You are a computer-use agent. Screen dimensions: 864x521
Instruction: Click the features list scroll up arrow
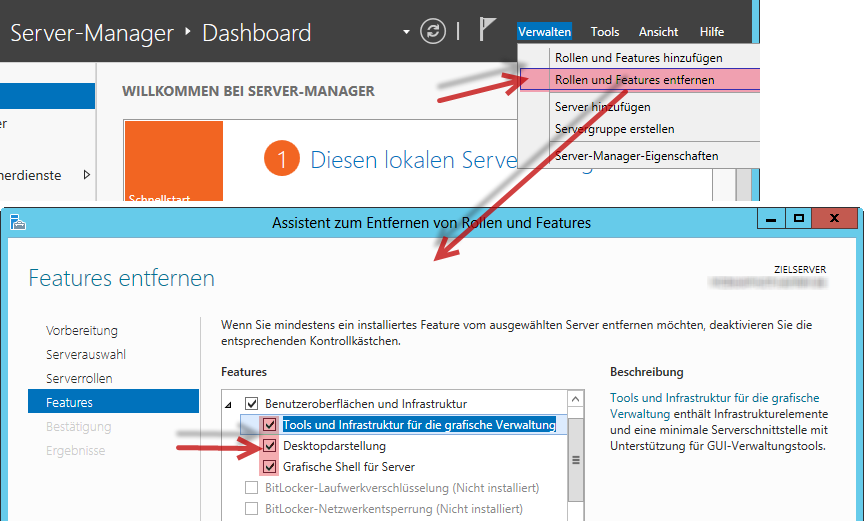[x=576, y=399]
